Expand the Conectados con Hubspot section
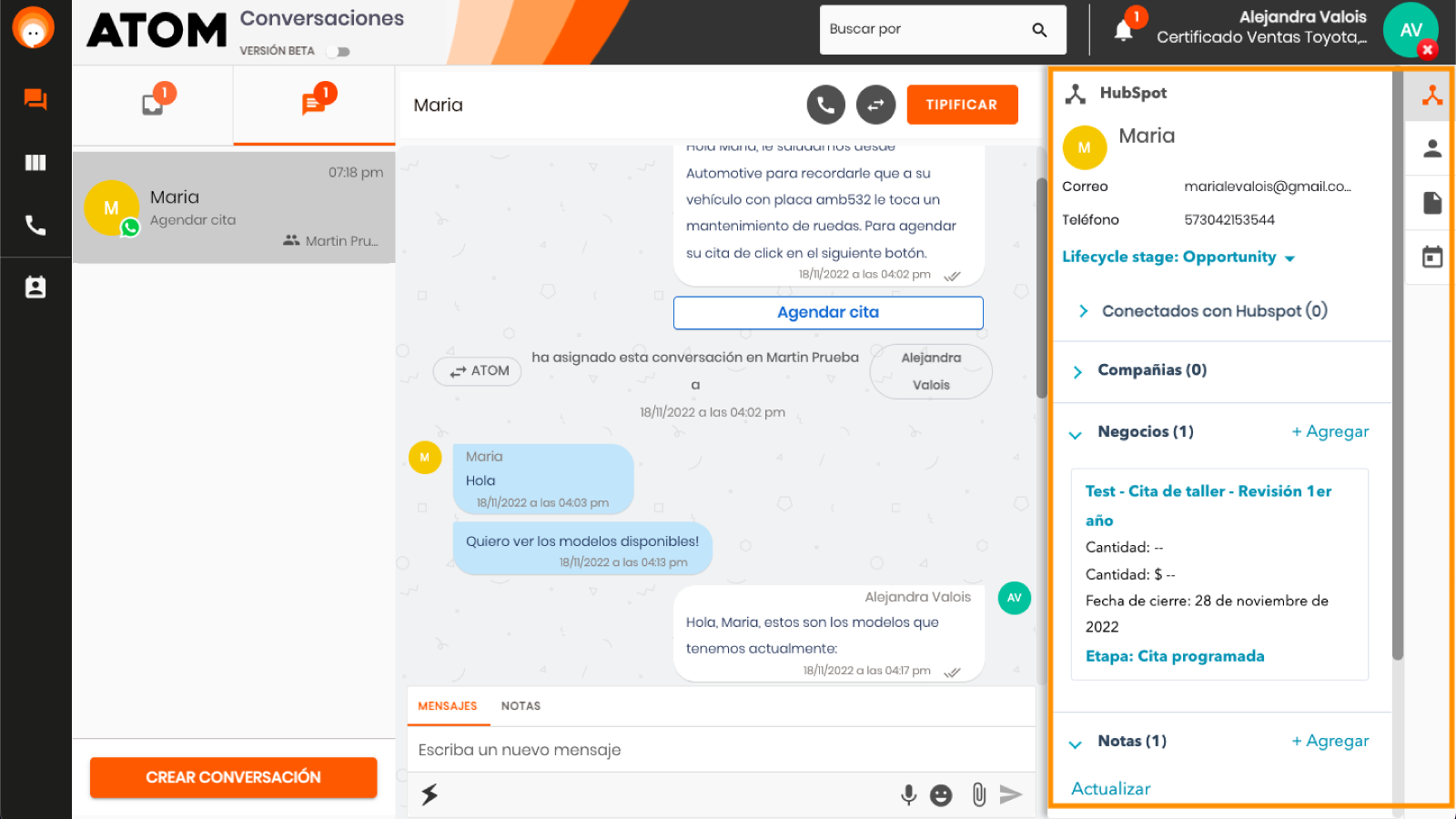This screenshot has width=1456, height=819. pos(1083,310)
